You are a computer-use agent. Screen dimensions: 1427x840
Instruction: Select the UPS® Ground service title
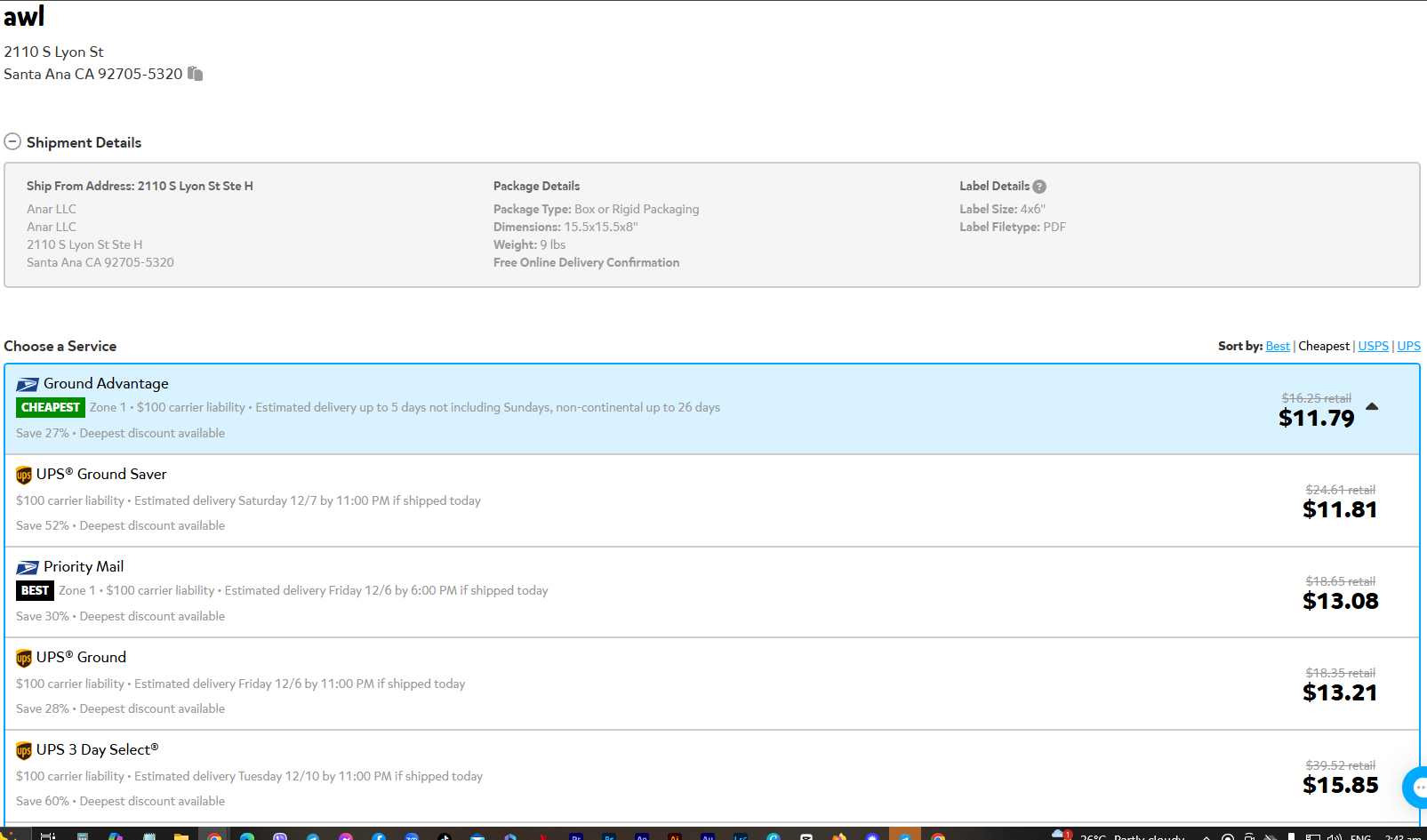81,657
